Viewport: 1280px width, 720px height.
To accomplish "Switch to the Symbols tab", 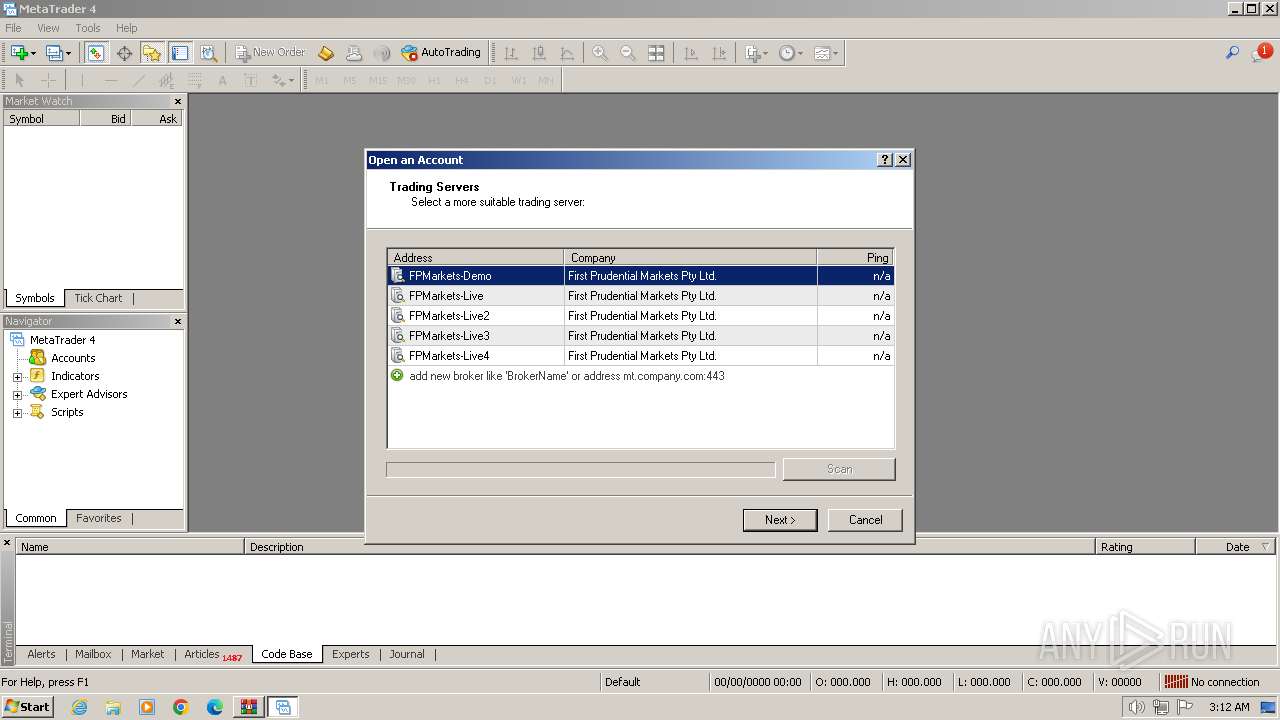I will [35, 298].
